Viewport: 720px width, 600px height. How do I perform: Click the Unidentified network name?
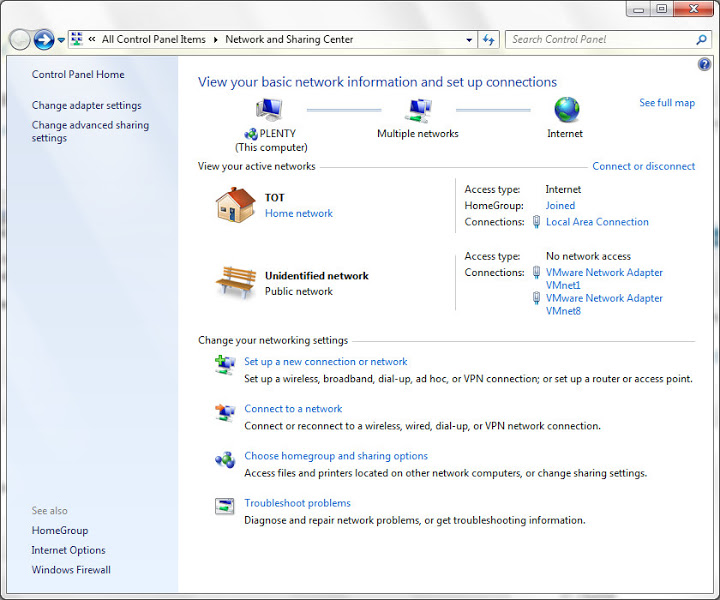click(x=316, y=276)
